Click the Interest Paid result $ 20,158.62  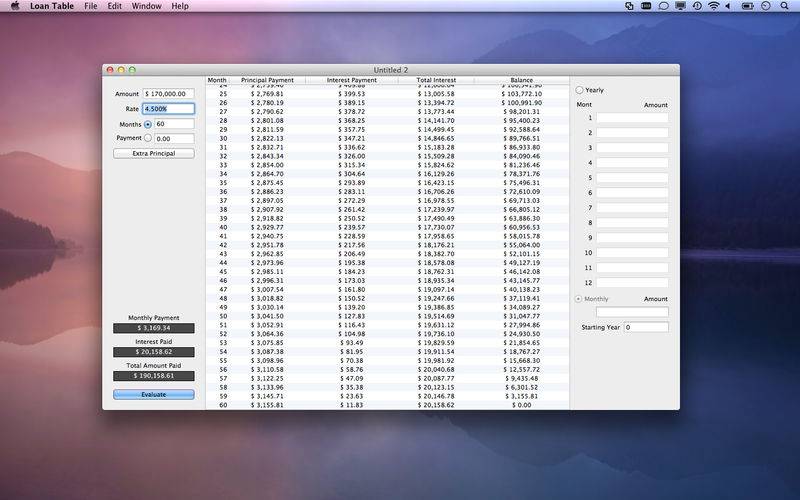[x=154, y=352]
